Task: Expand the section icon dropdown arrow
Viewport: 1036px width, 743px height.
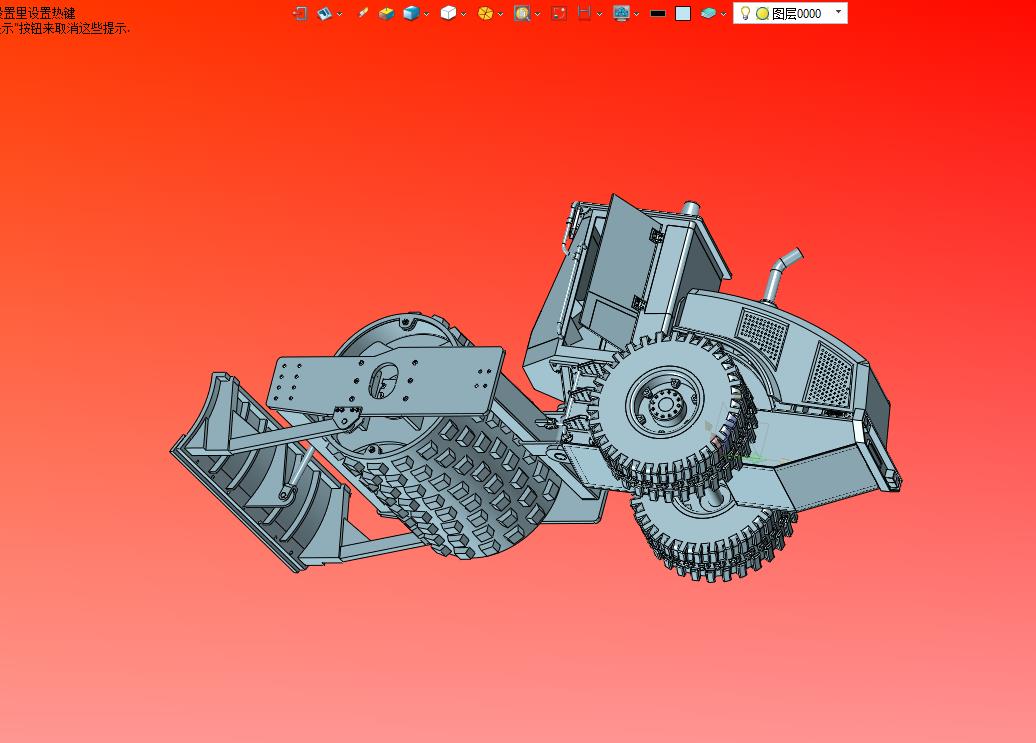Action: (599, 14)
